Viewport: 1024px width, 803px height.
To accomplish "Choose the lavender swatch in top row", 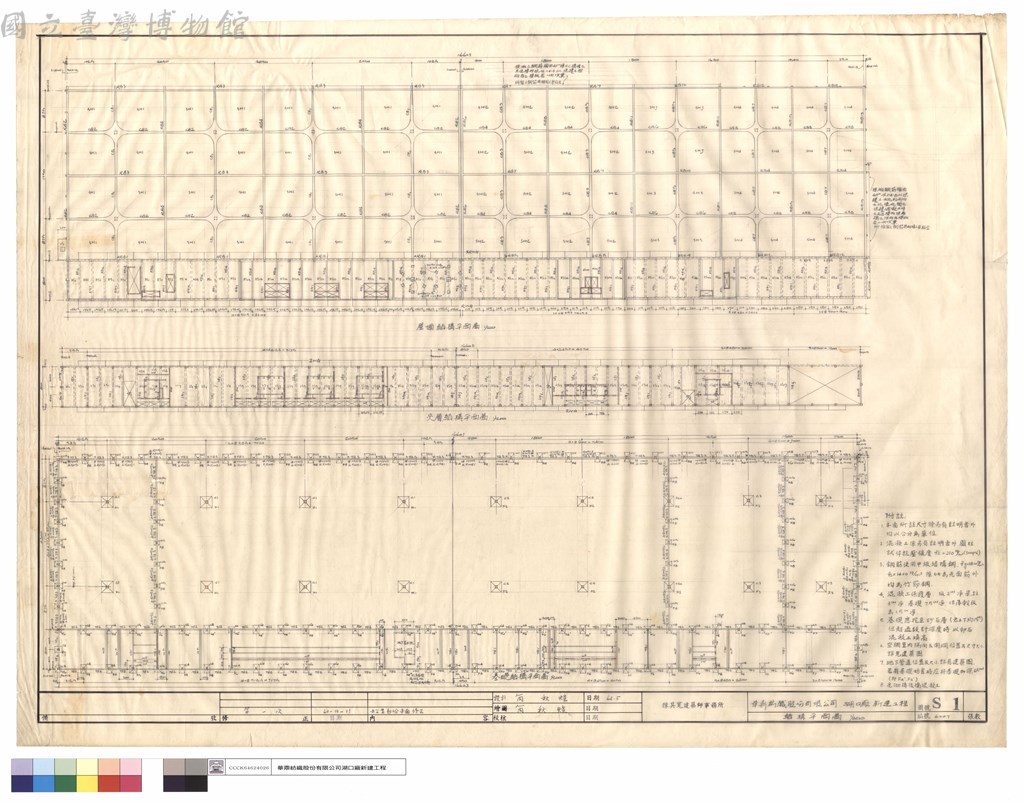I will tap(22, 767).
